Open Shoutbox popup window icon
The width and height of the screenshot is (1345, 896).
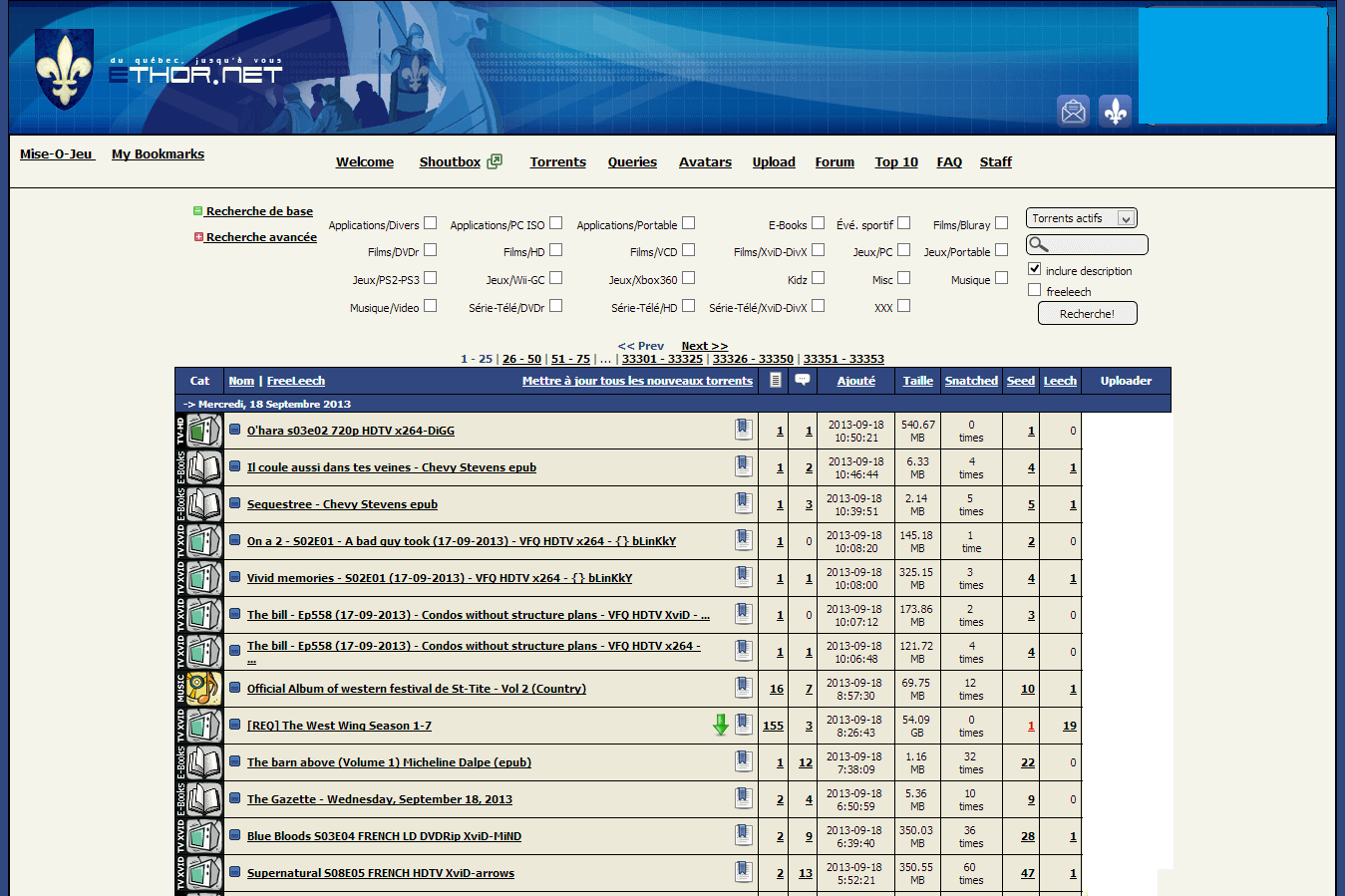click(x=495, y=161)
